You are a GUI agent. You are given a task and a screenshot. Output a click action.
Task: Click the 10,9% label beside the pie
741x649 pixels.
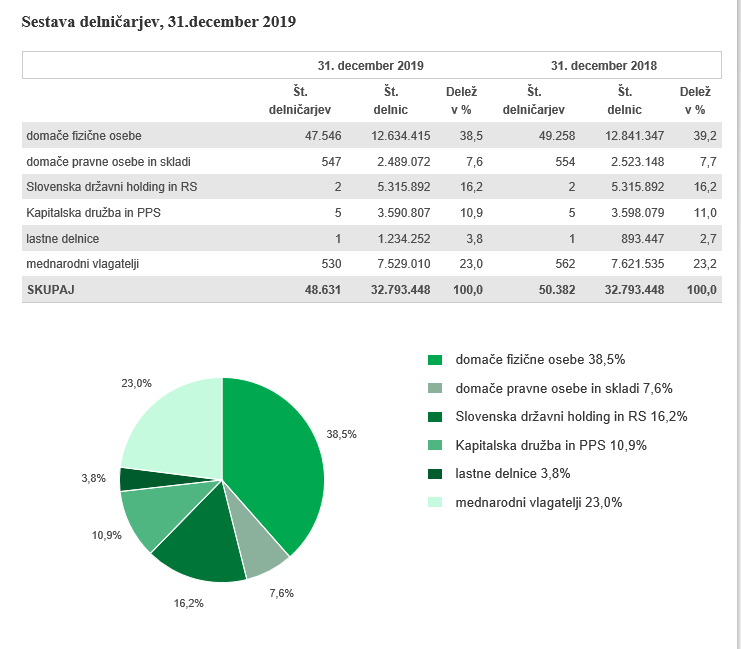(x=106, y=535)
